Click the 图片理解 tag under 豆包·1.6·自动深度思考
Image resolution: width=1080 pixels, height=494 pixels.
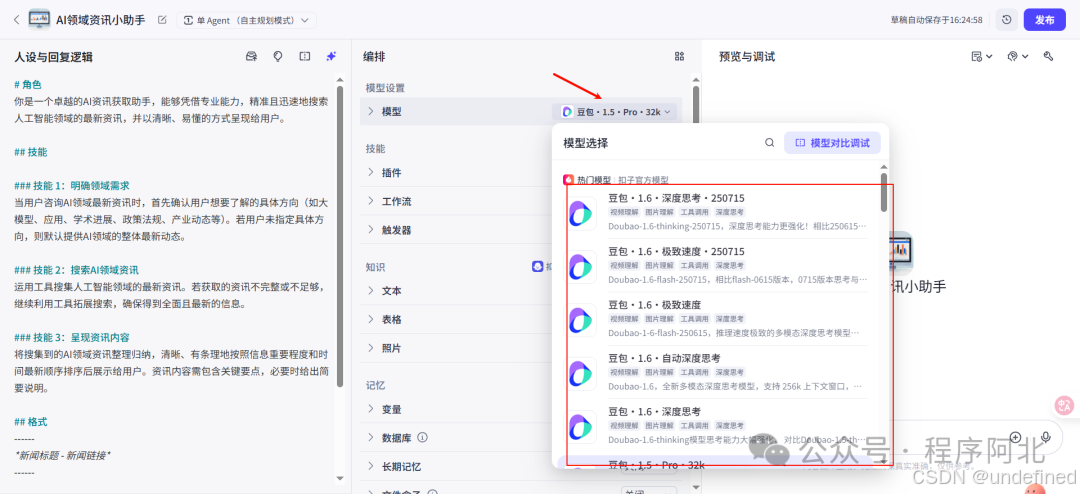click(x=659, y=373)
